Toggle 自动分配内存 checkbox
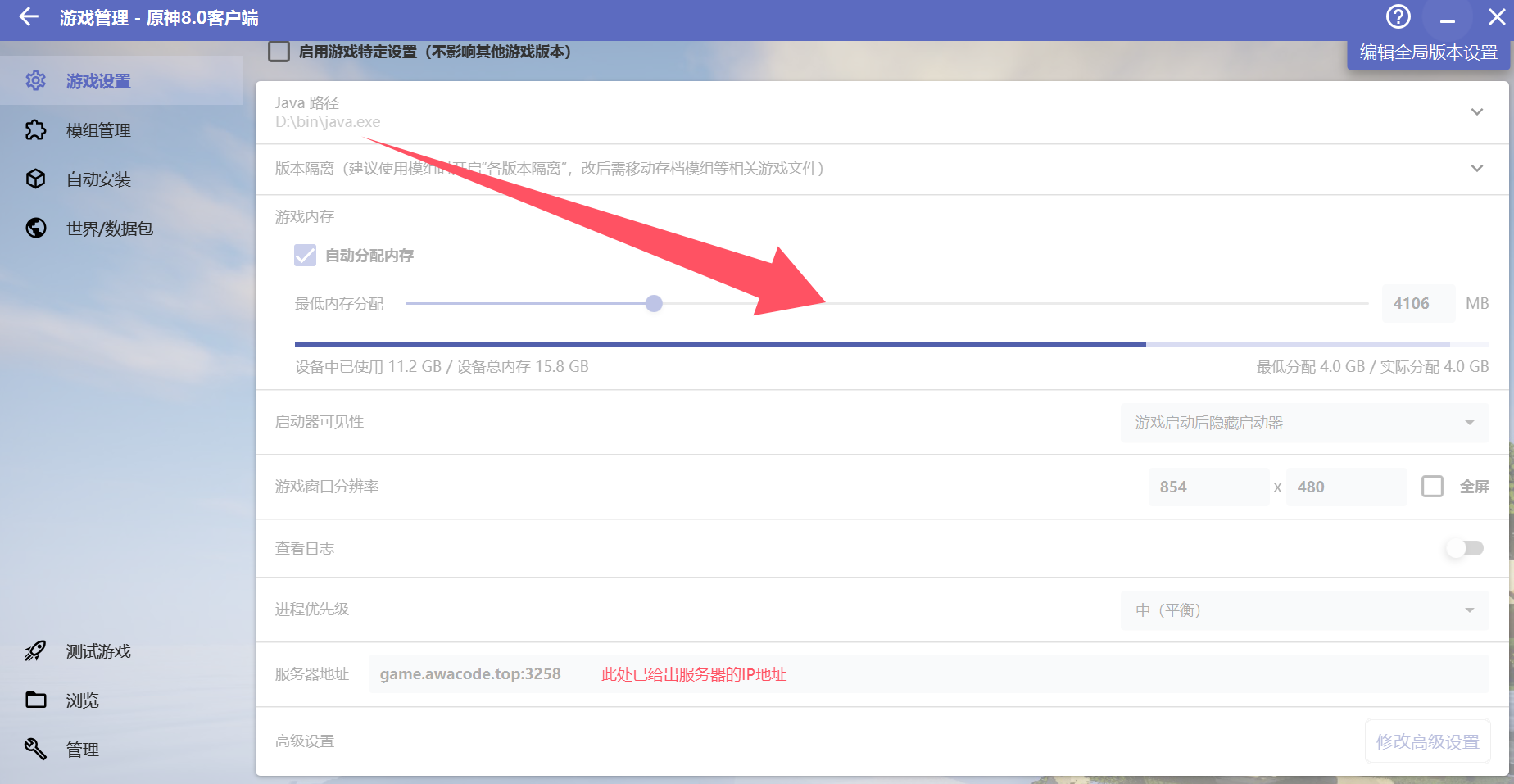This screenshot has width=1514, height=784. coord(305,255)
